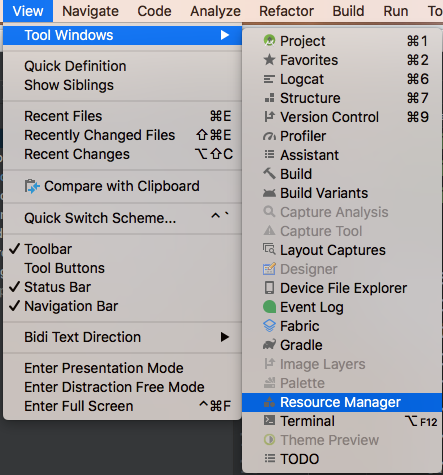The width and height of the screenshot is (443, 475).
Task: Open the Run menu
Action: (x=396, y=11)
